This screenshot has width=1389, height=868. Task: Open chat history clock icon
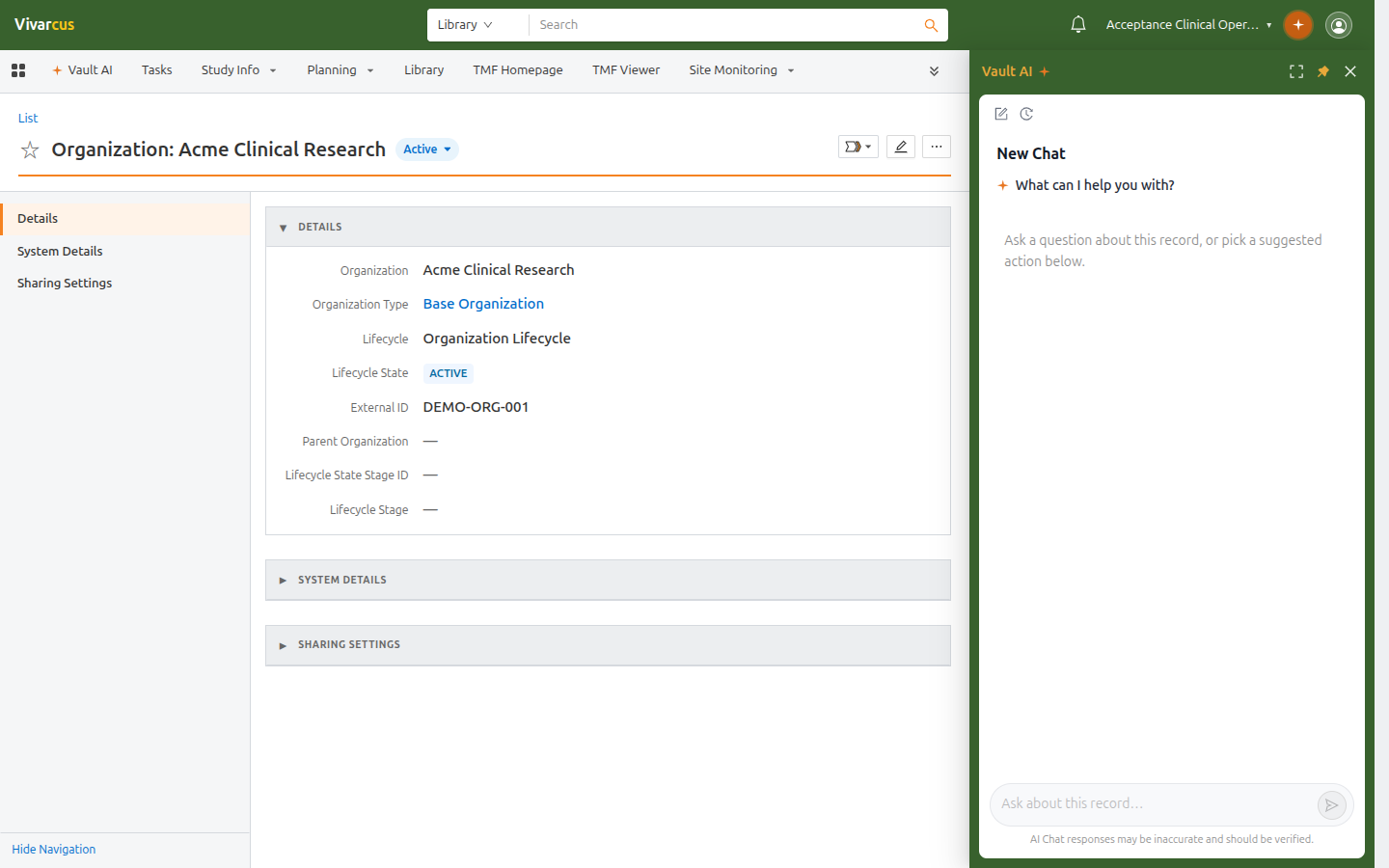(x=1027, y=114)
